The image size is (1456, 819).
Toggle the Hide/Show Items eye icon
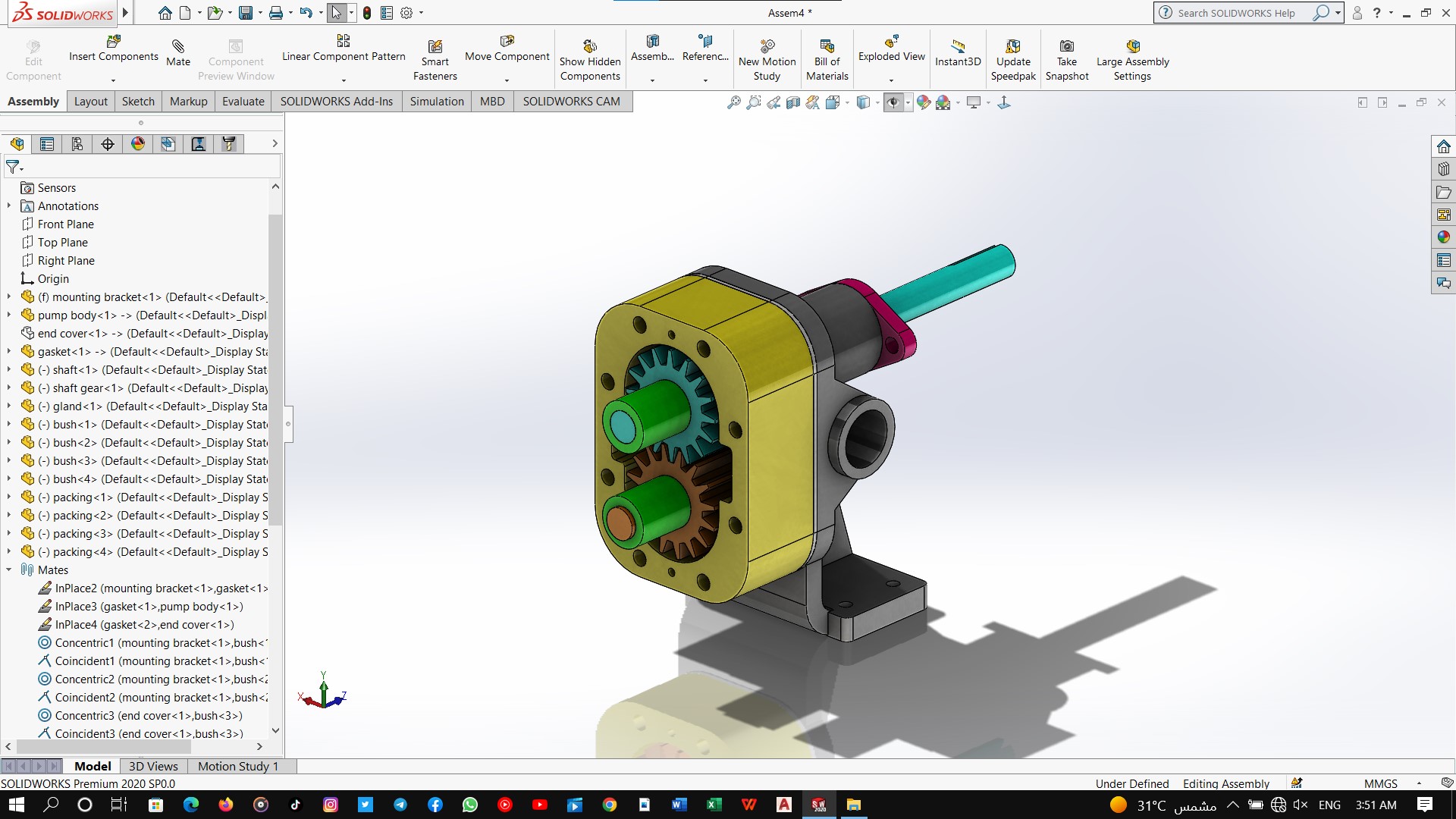(893, 102)
